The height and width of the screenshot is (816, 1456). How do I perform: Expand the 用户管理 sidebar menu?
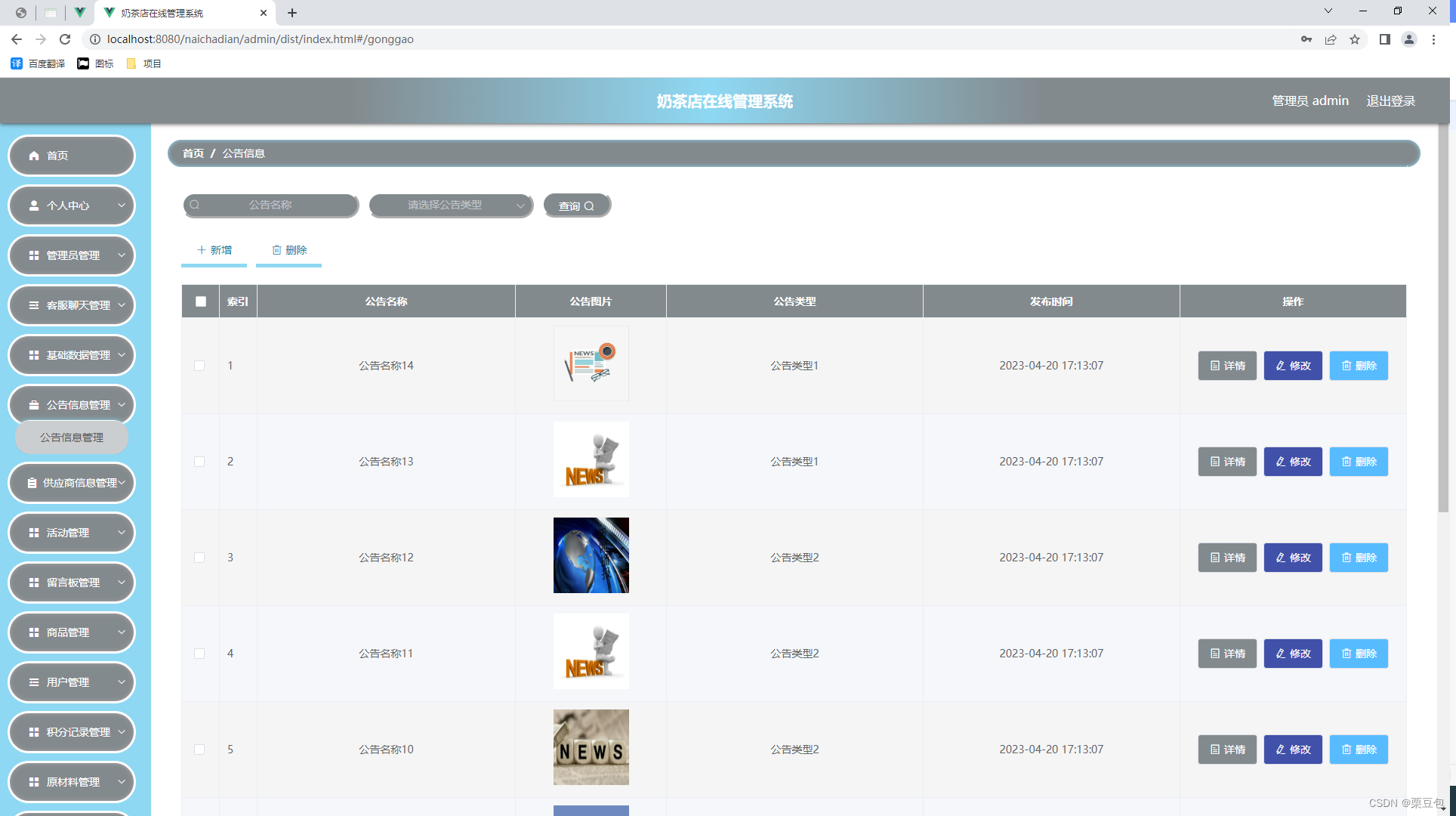(x=72, y=682)
